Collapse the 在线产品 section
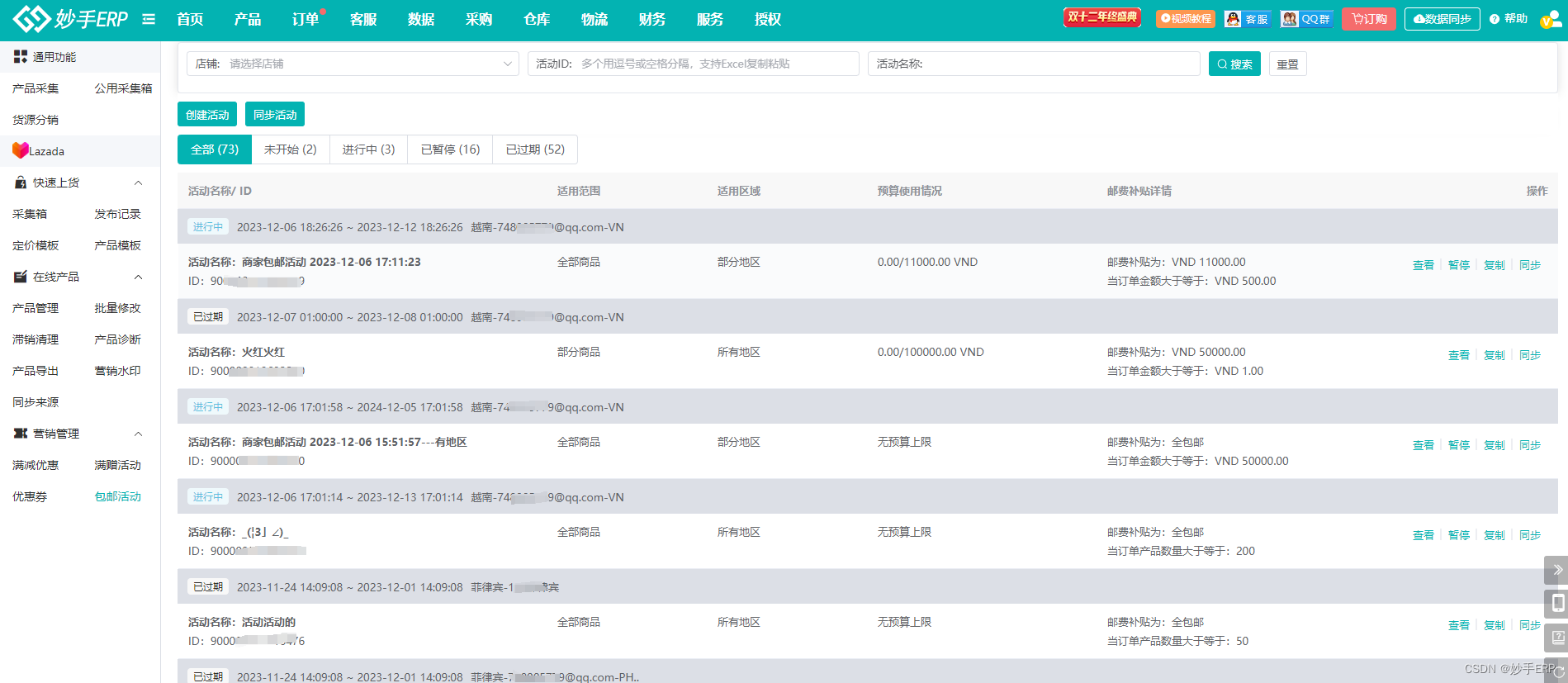1568x683 pixels. click(x=138, y=277)
